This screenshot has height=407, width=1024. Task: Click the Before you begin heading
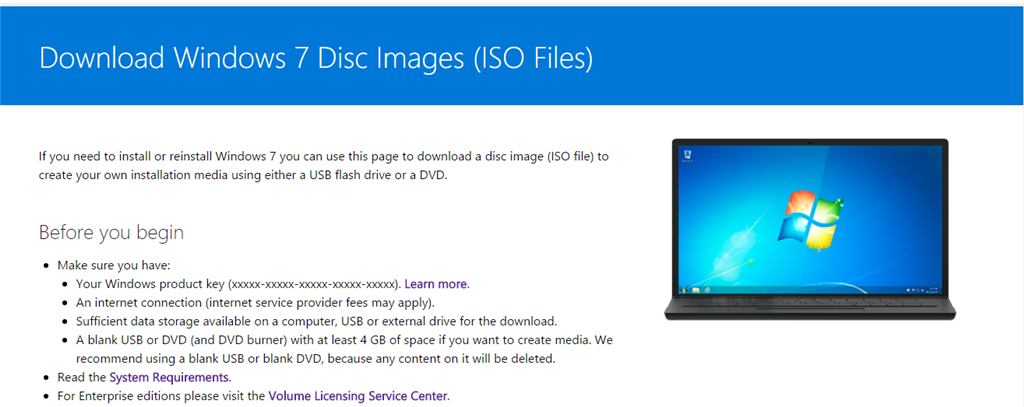tap(111, 233)
